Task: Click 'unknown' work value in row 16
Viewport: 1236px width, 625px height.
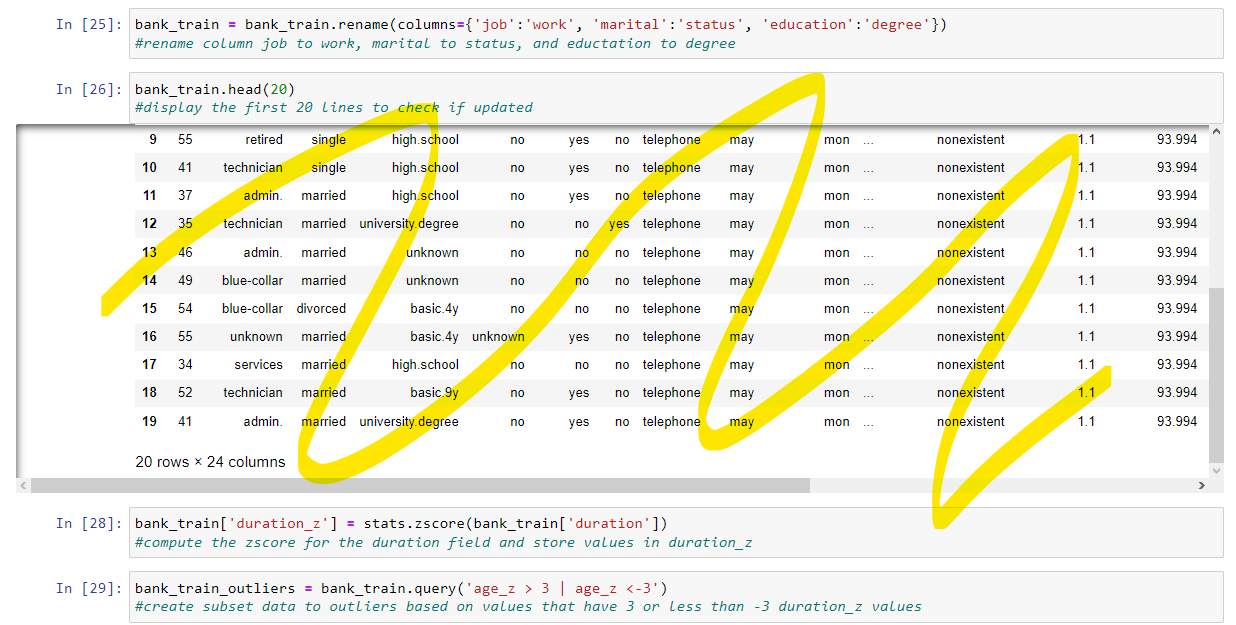Action: 256,337
